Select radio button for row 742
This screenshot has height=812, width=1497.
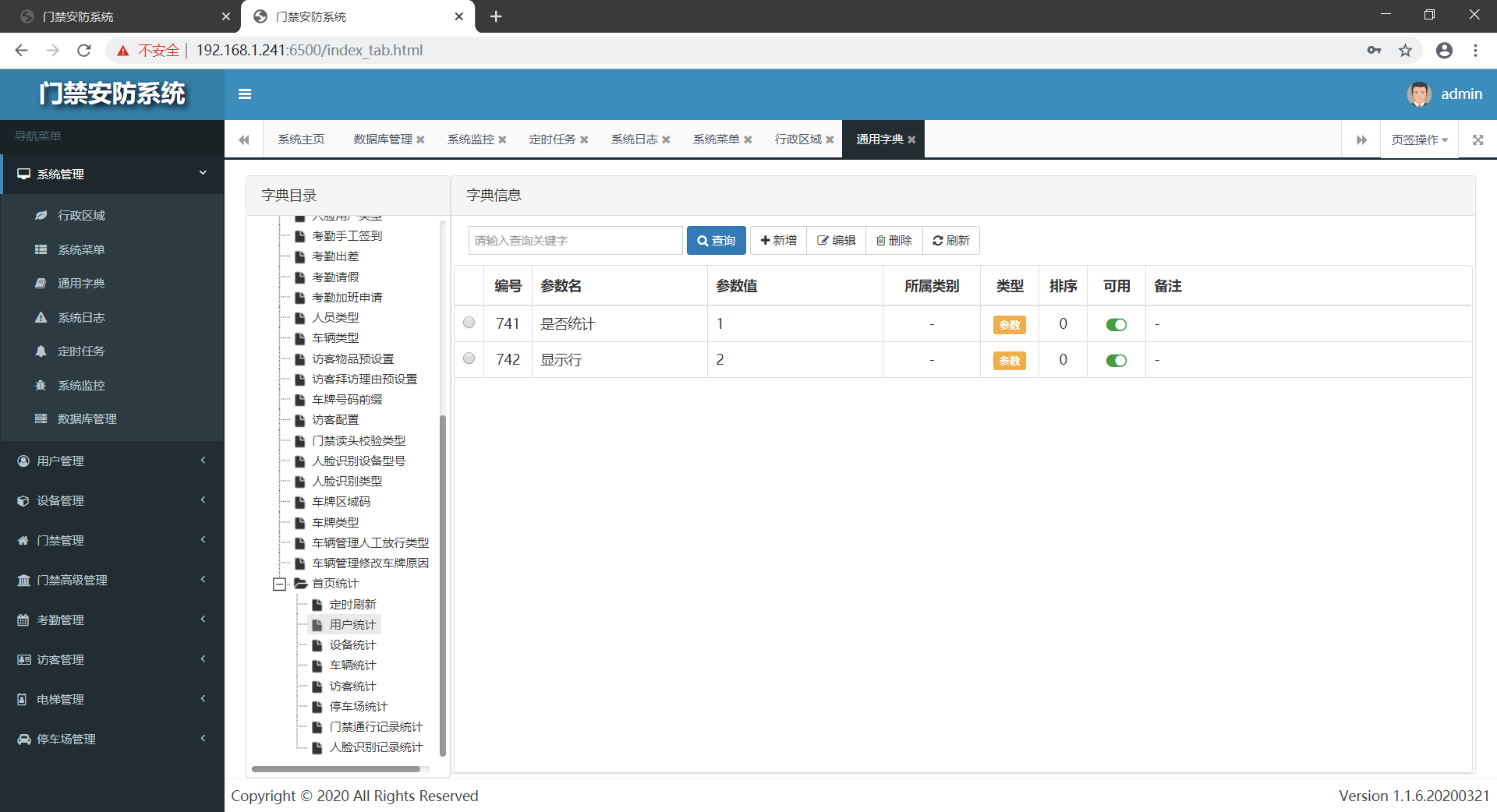pos(469,358)
